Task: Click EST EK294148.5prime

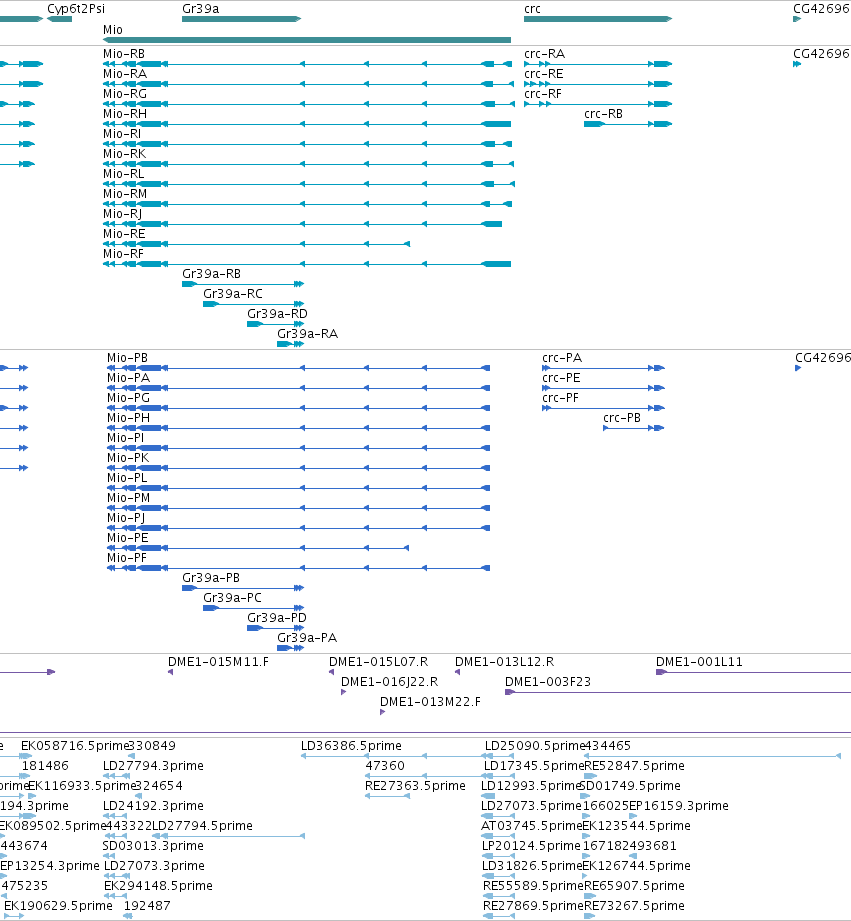Action: tap(158, 886)
